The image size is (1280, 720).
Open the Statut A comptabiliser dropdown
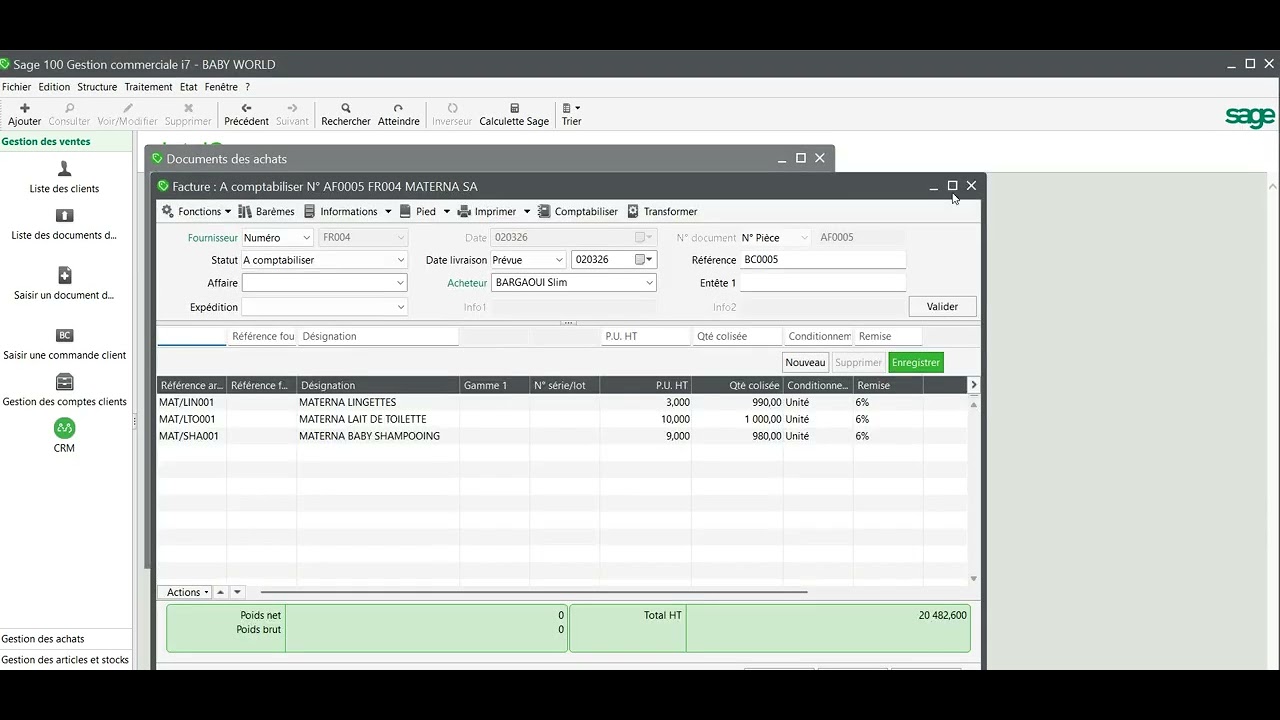(x=324, y=260)
